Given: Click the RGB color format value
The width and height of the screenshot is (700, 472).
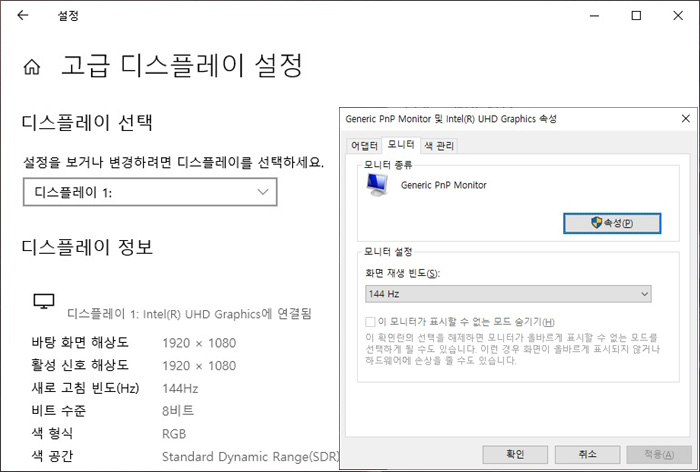Looking at the screenshot, I should 174,434.
